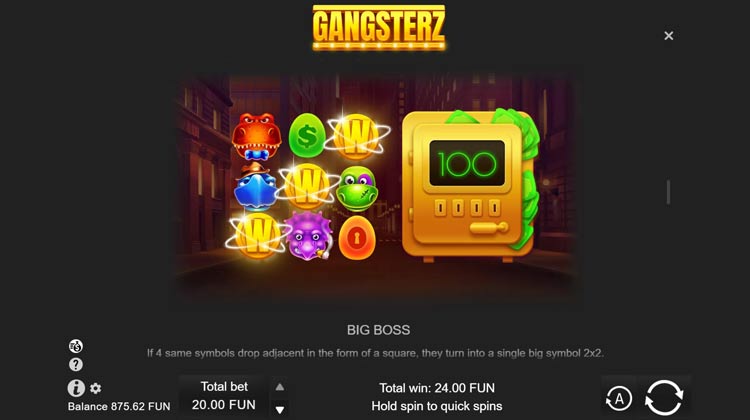Open the info i icon

[x=76, y=388]
